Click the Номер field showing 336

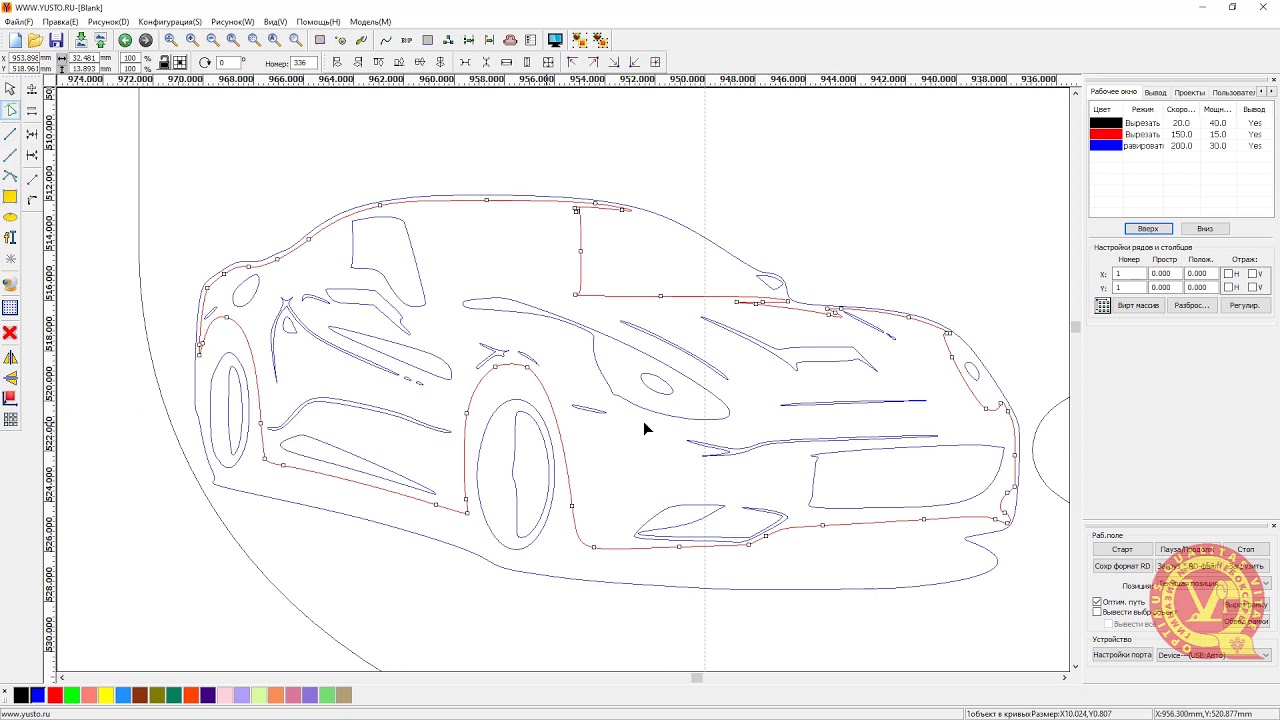pyautogui.click(x=304, y=63)
